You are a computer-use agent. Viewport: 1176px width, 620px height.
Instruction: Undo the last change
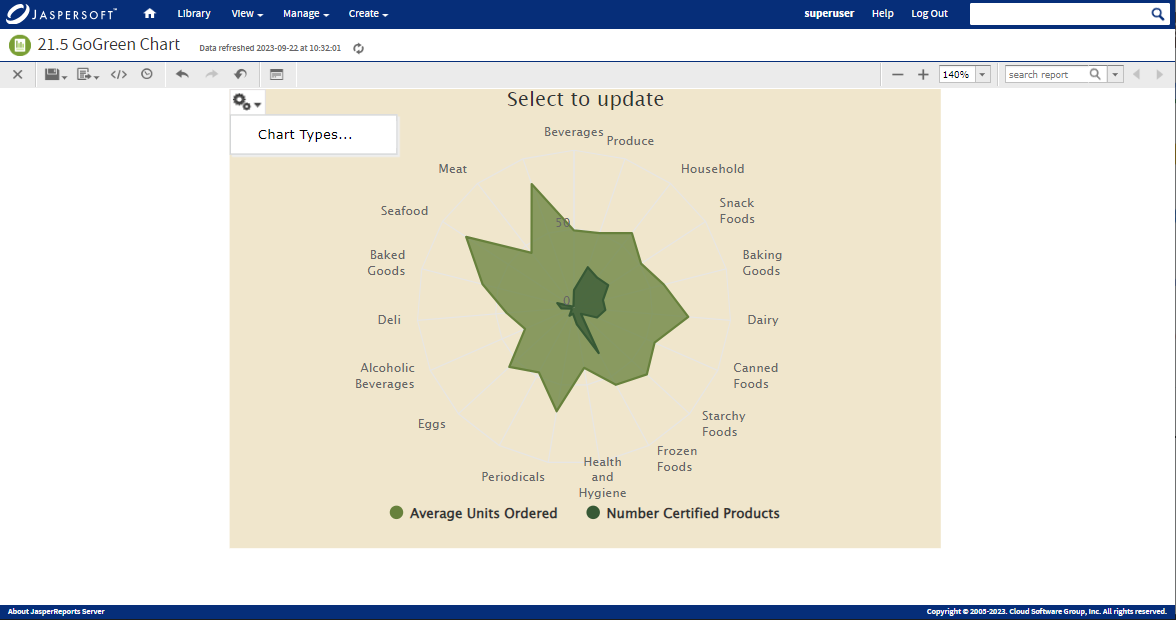click(182, 74)
